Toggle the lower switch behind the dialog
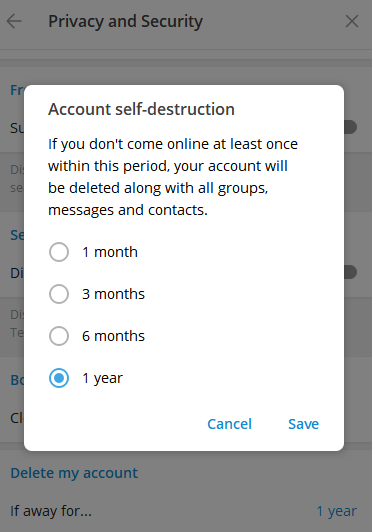 pos(351,272)
